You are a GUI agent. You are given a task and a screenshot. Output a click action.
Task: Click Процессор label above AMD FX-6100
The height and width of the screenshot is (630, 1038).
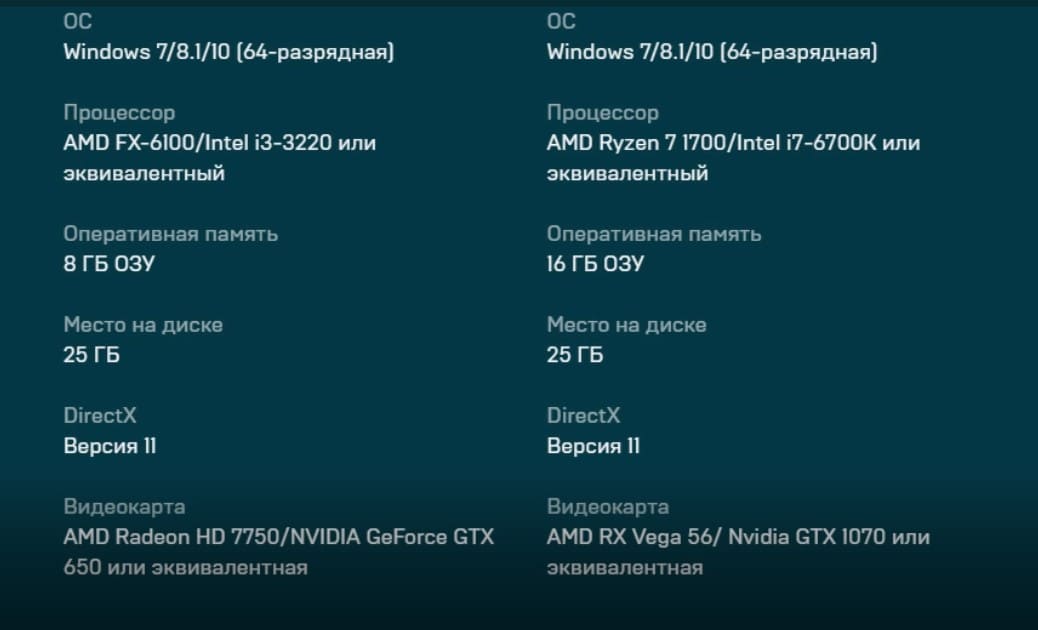(x=119, y=113)
